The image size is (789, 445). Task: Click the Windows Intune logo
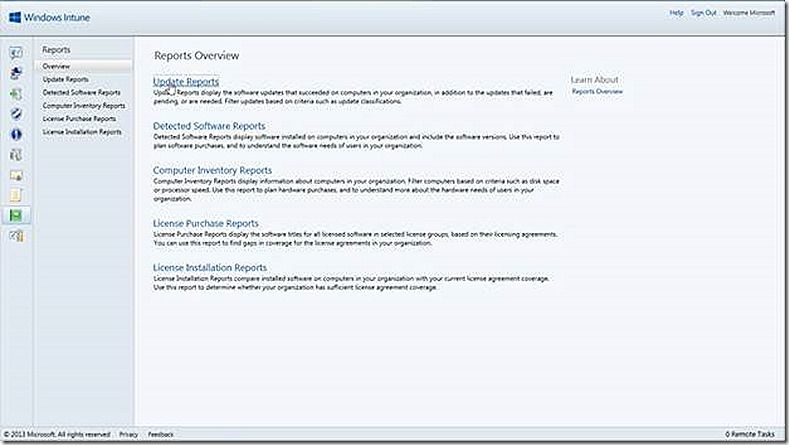point(49,18)
